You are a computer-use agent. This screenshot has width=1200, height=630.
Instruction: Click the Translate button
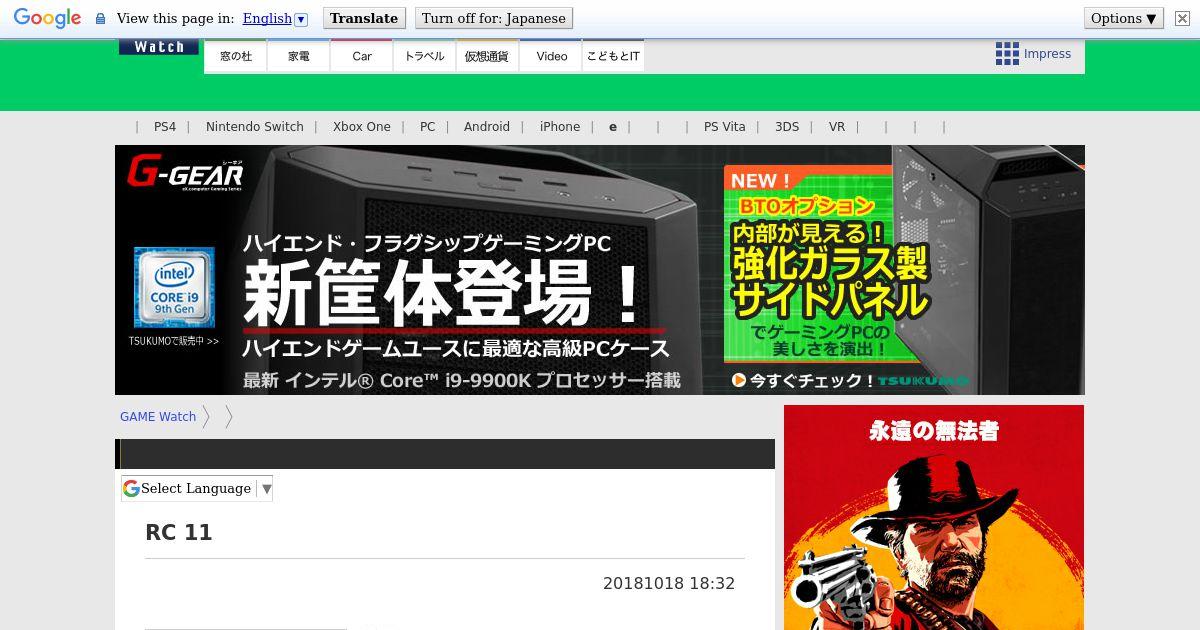tap(364, 18)
